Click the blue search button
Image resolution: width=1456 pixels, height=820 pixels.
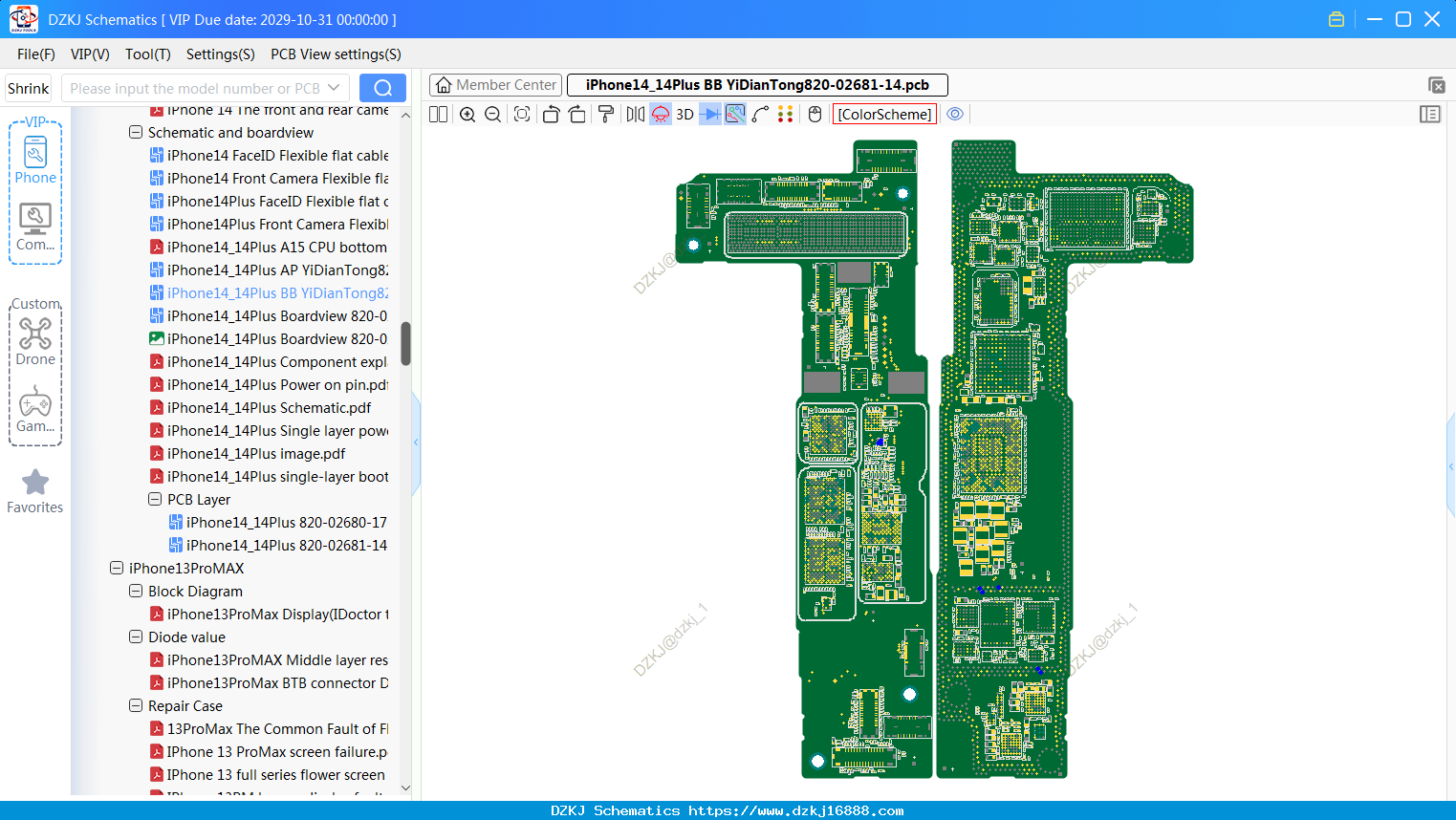coord(382,88)
